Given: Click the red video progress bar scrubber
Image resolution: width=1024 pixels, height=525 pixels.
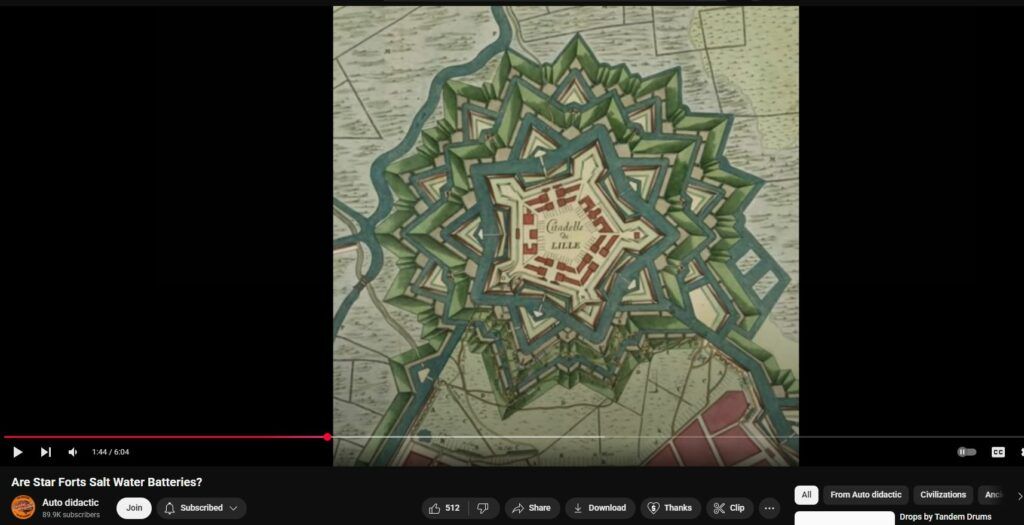Looking at the screenshot, I should [x=327, y=437].
